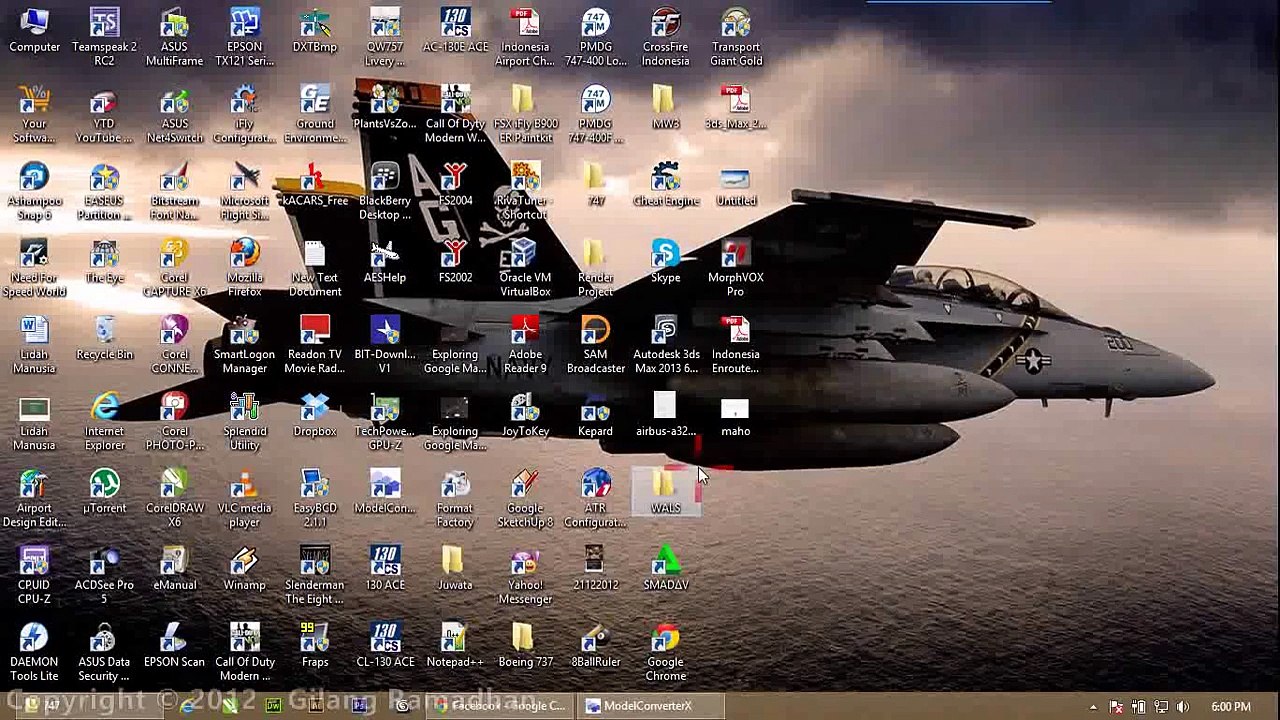Open Ashampoo Snap 6 icon
The width and height of the screenshot is (1280, 720).
(x=34, y=192)
